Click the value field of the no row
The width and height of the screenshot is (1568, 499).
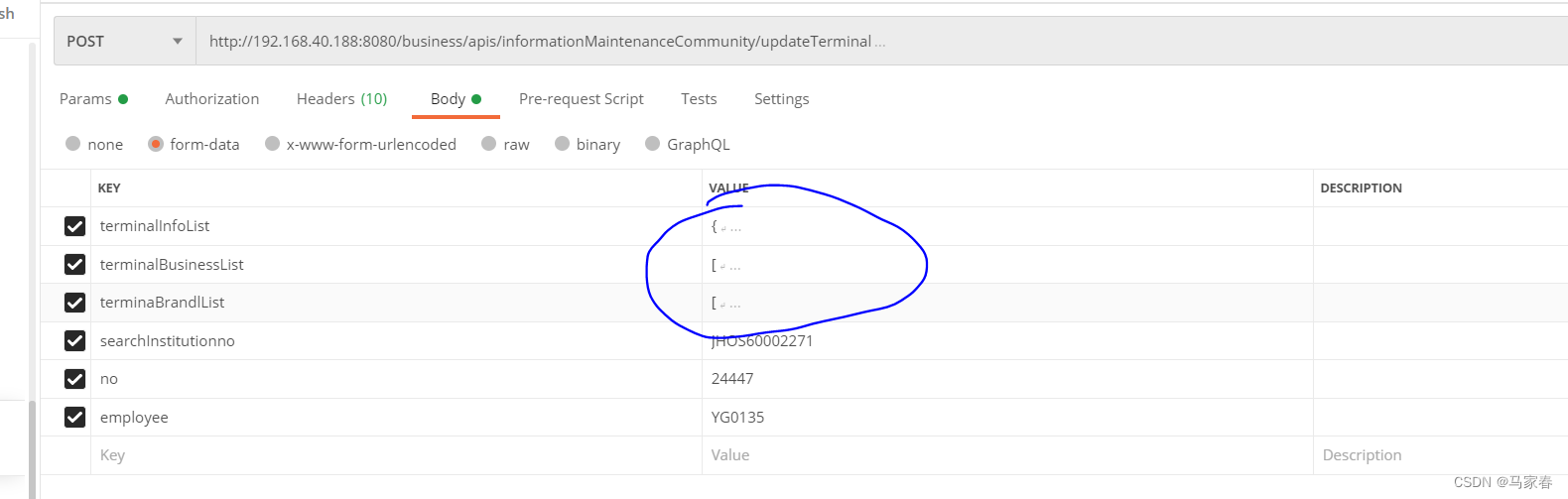tap(1007, 379)
